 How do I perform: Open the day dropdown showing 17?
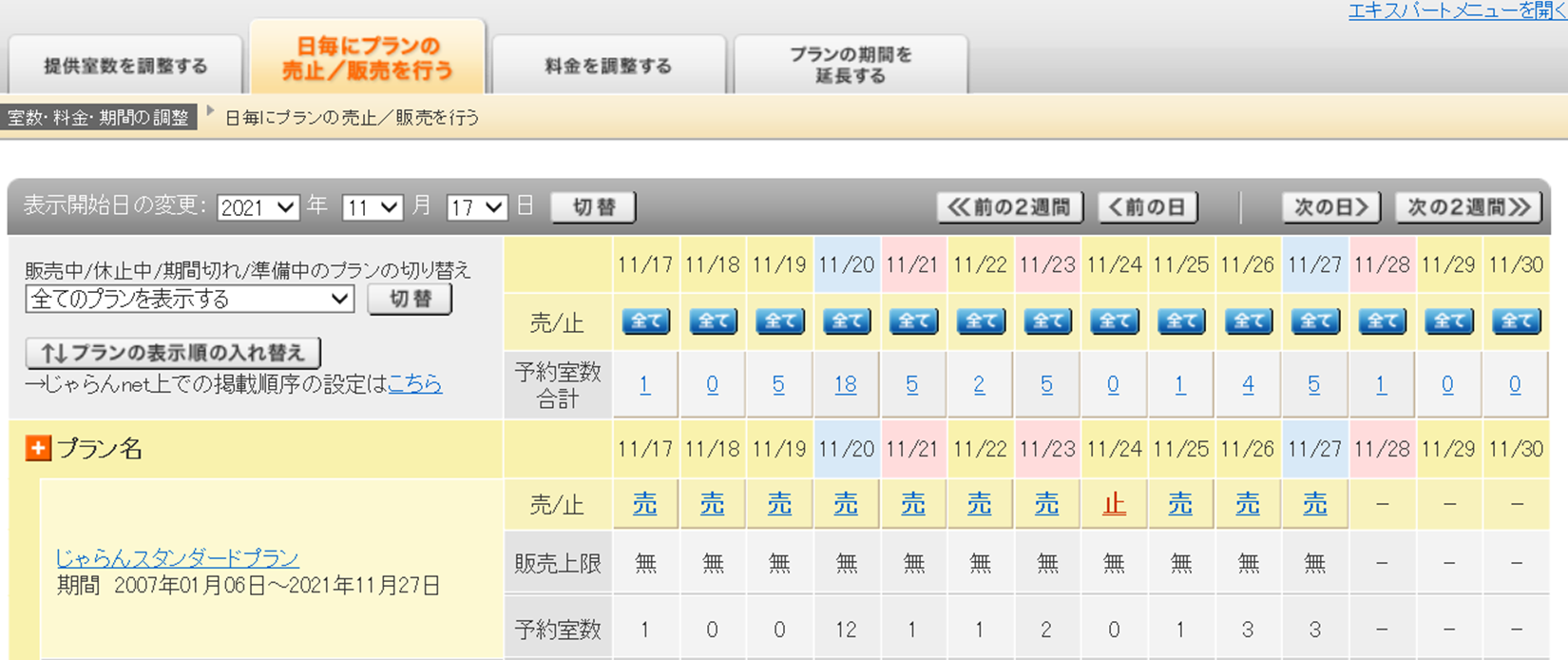point(476,207)
